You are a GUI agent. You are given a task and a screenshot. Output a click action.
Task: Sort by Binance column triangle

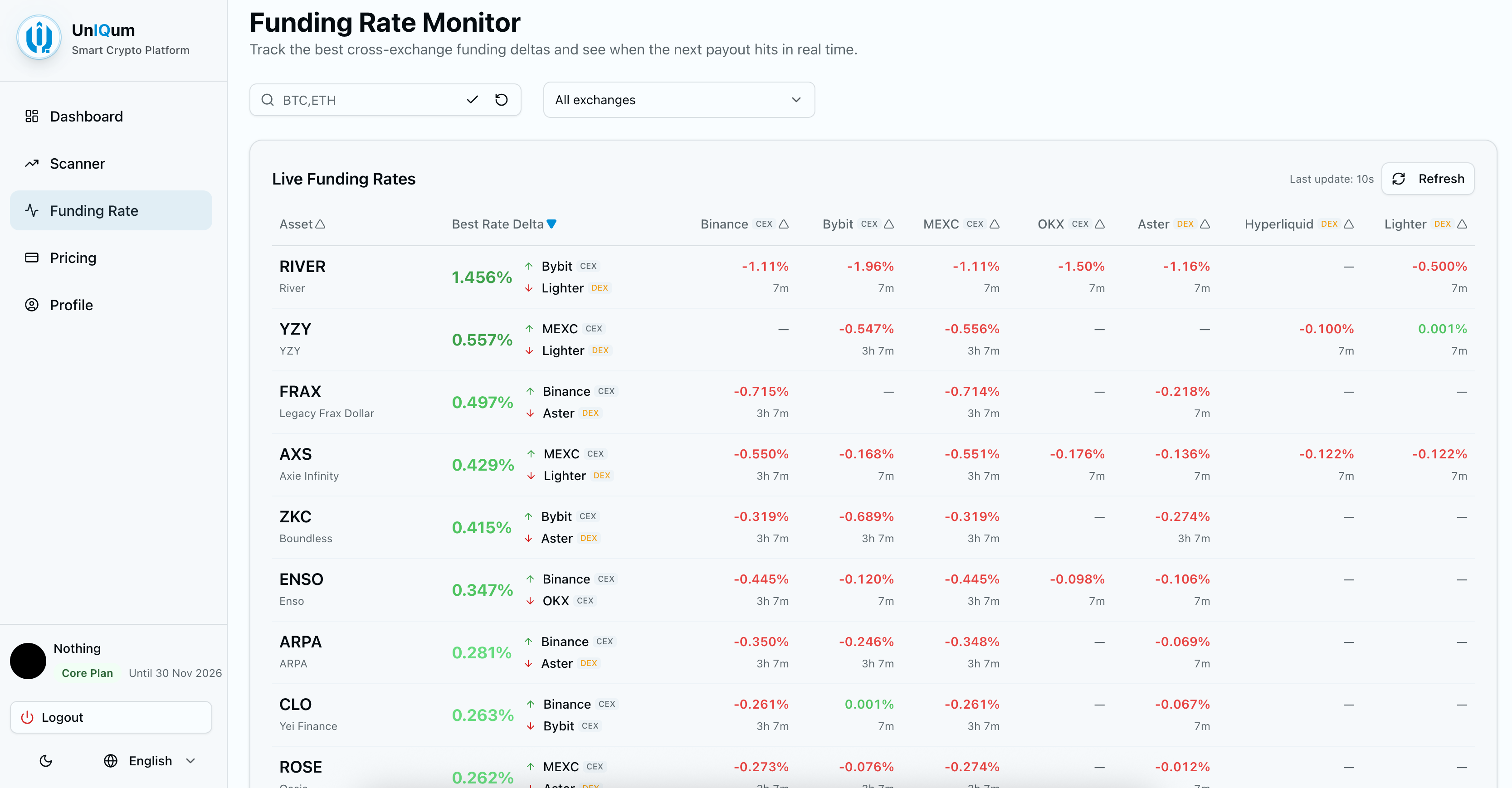click(784, 224)
